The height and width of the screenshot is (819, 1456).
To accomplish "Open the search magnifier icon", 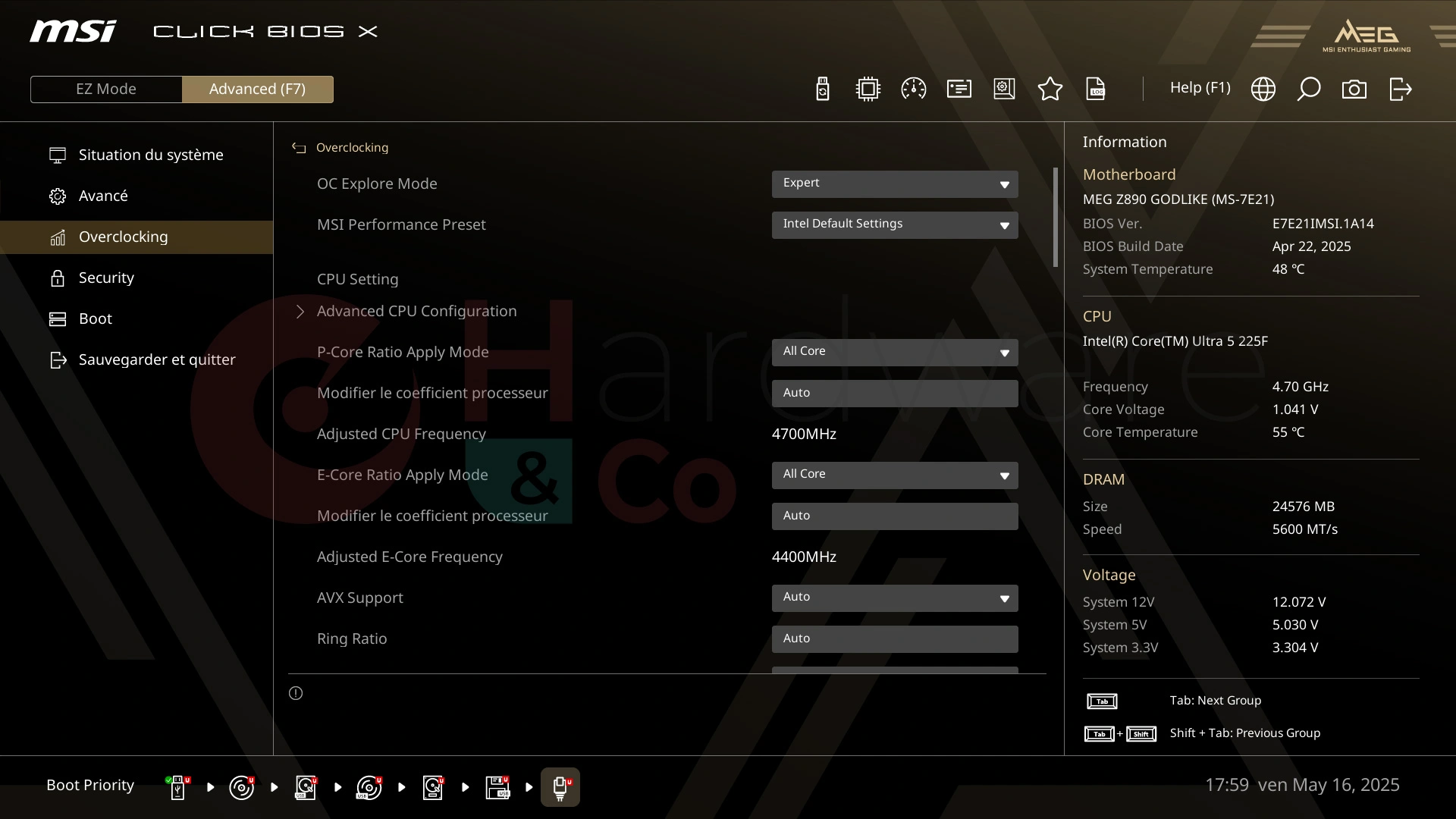I will click(x=1308, y=89).
